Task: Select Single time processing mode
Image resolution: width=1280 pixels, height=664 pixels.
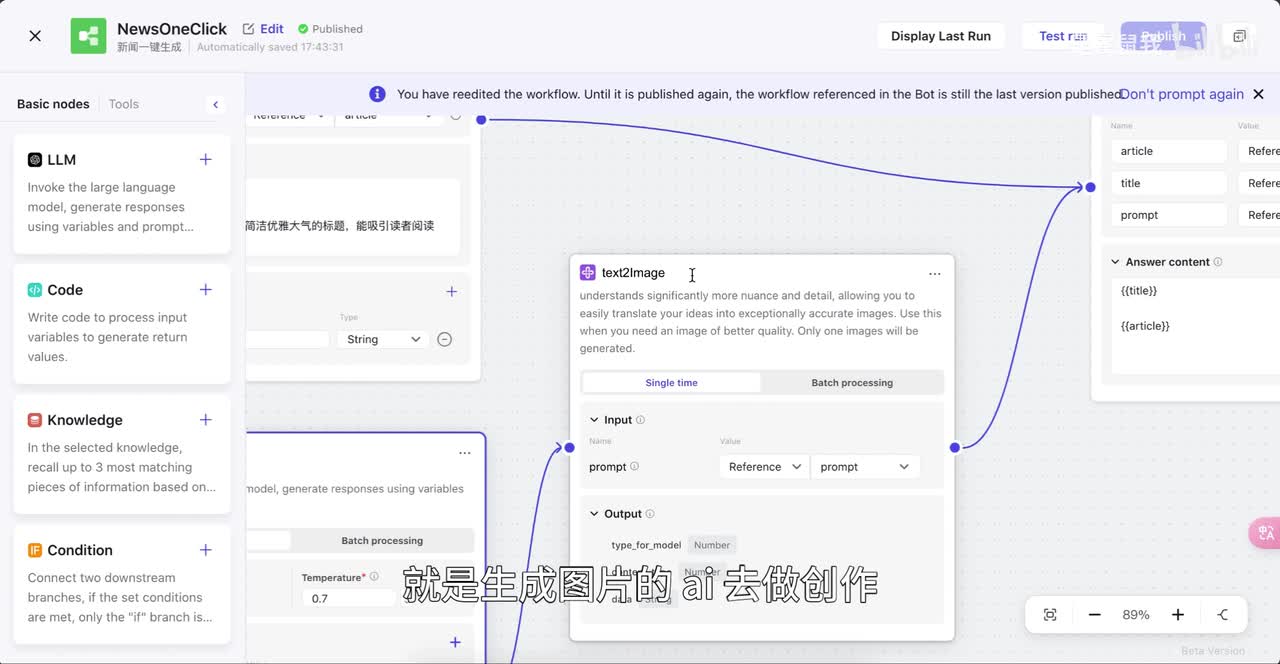Action: coord(671,383)
